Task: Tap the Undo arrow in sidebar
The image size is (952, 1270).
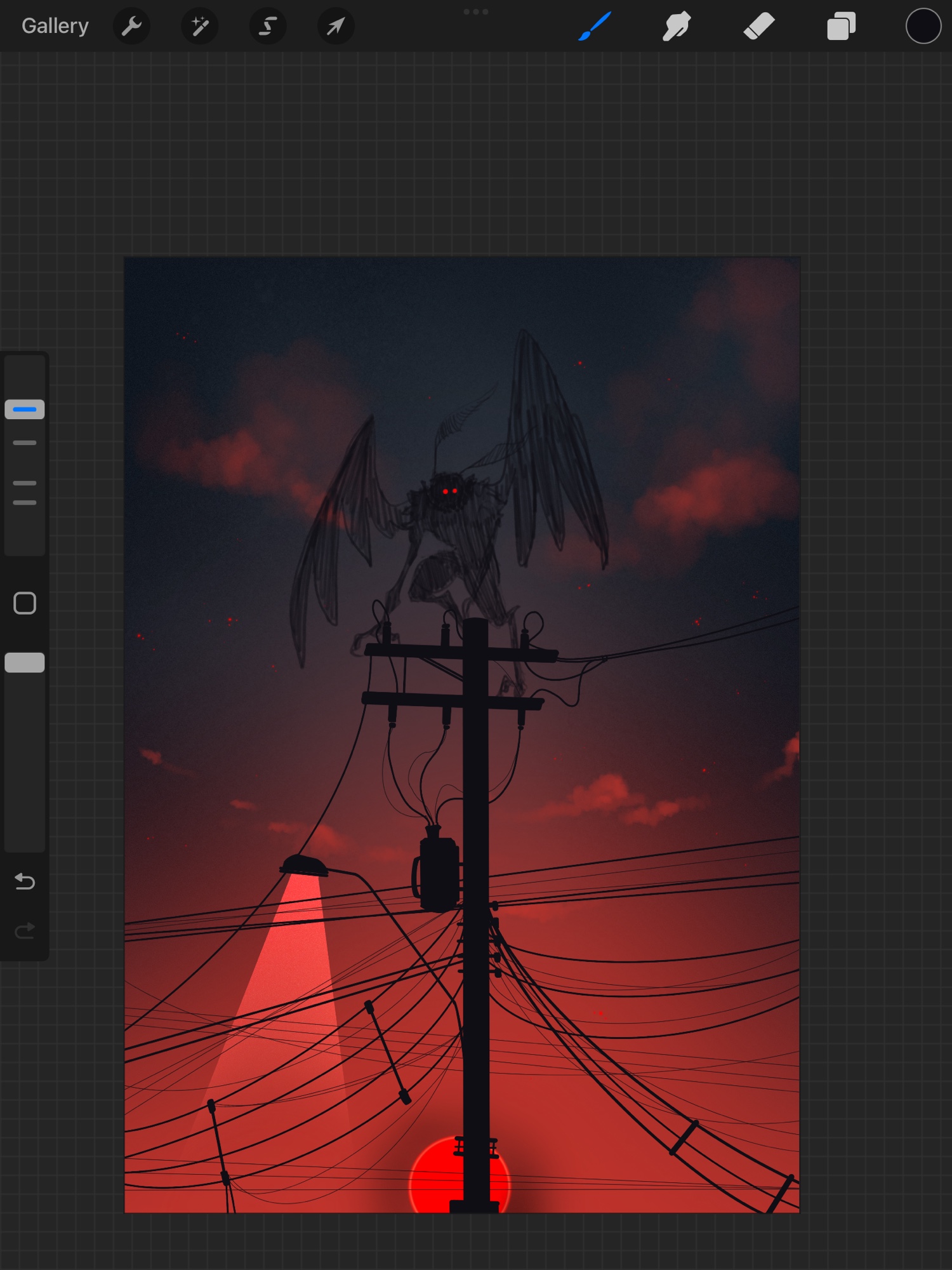Action: point(25,881)
